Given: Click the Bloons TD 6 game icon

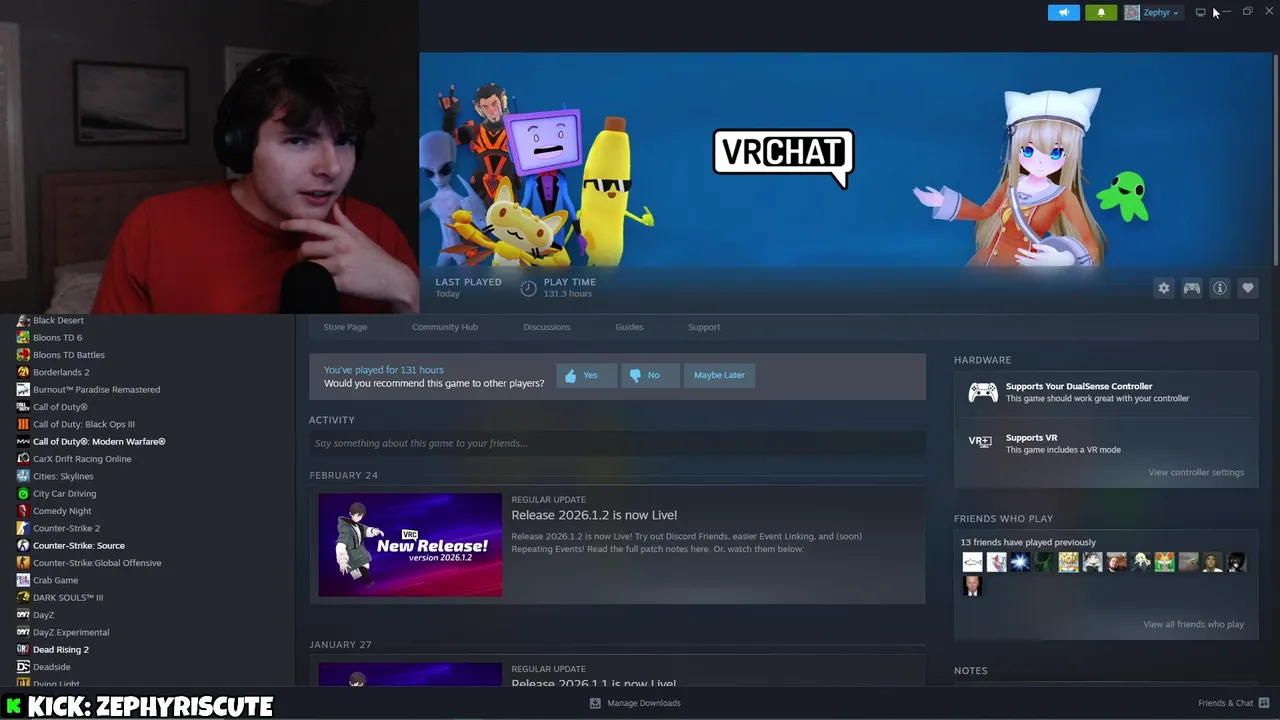Looking at the screenshot, I should pyautogui.click(x=23, y=337).
